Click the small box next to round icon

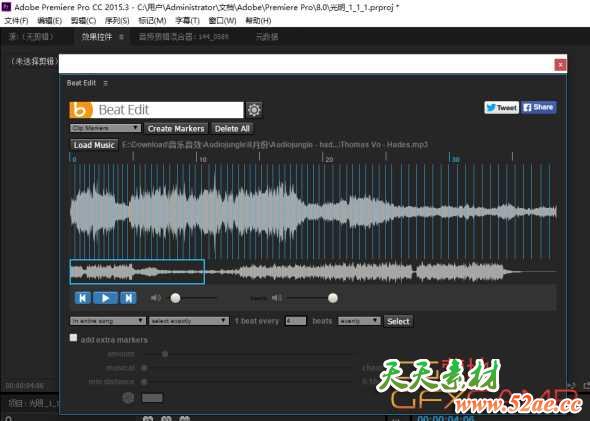[152, 398]
